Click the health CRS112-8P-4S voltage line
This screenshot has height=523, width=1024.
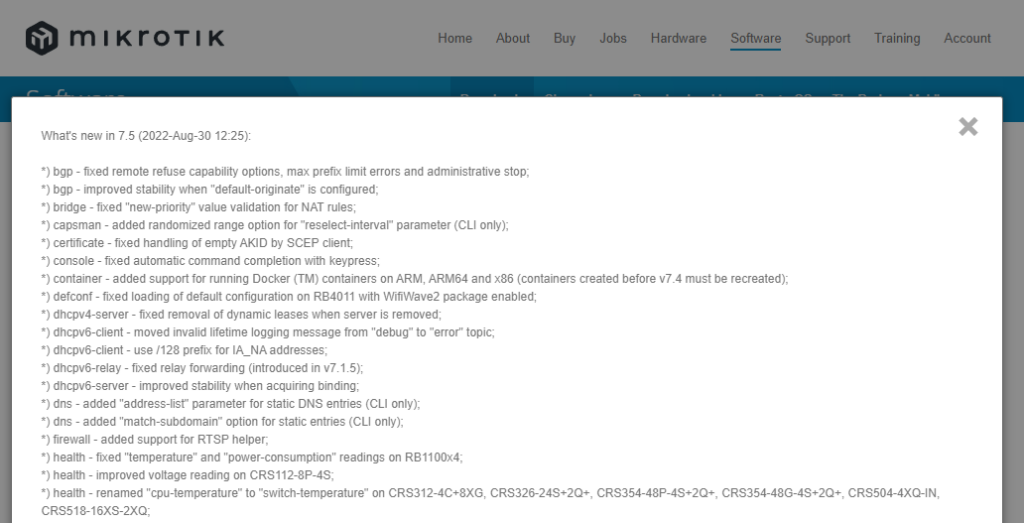(188, 475)
